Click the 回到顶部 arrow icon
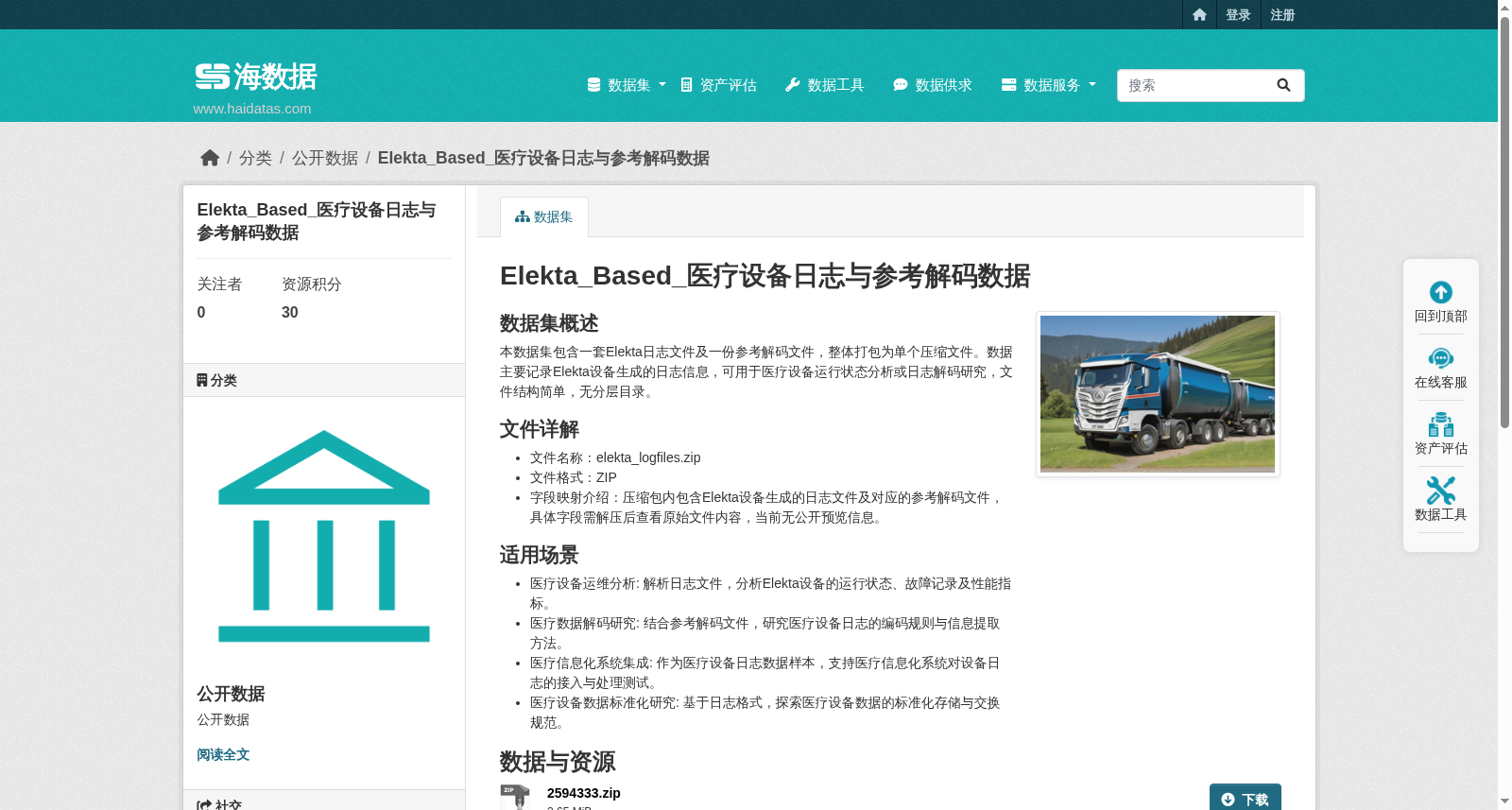The image size is (1512, 810). (1441, 292)
